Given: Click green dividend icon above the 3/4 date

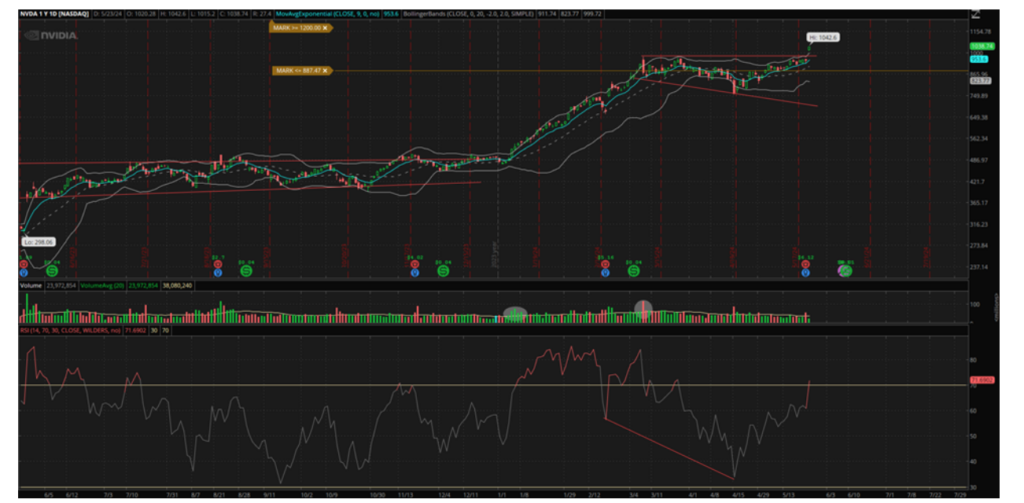Looking at the screenshot, I should 633,270.
